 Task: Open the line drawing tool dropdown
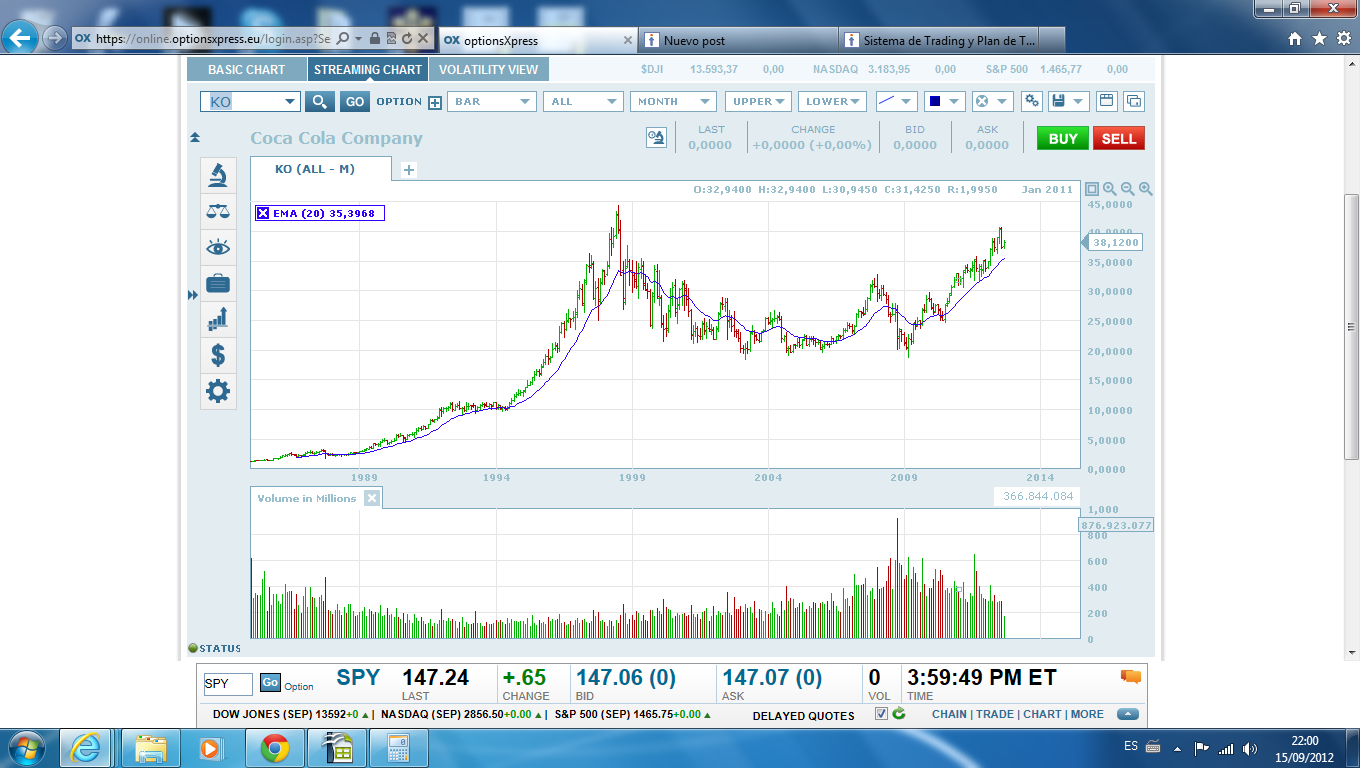(896, 101)
